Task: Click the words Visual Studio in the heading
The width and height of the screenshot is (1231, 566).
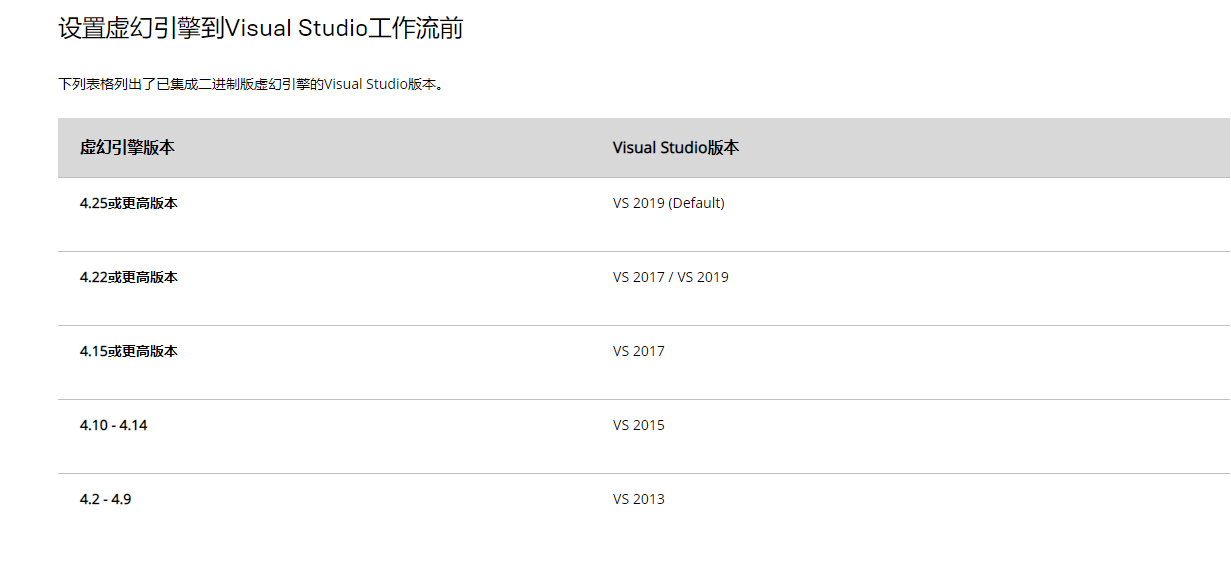Action: point(297,28)
